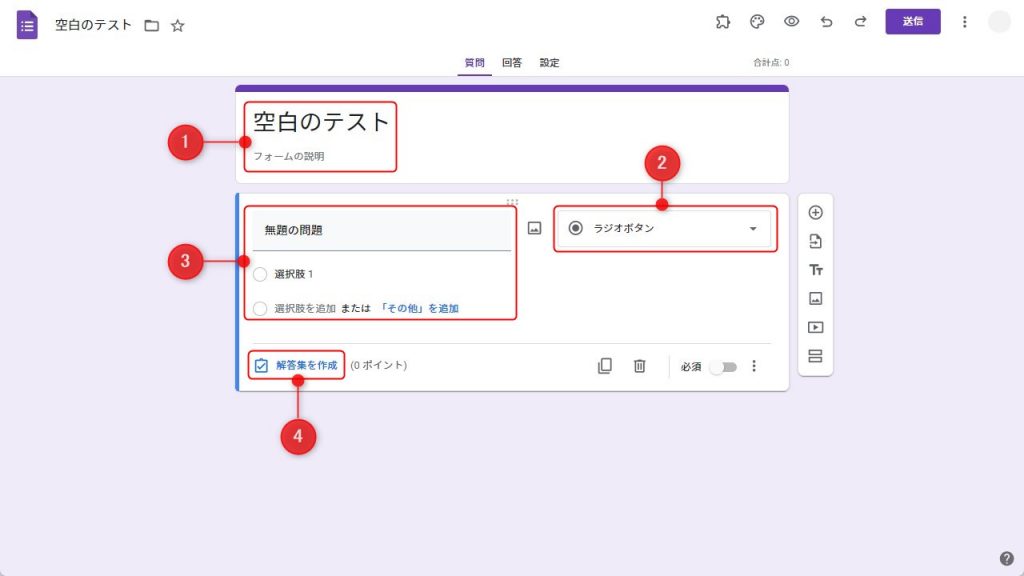Import questions from the sidebar
Viewport: 1024px width, 576px height.
pyautogui.click(x=815, y=241)
